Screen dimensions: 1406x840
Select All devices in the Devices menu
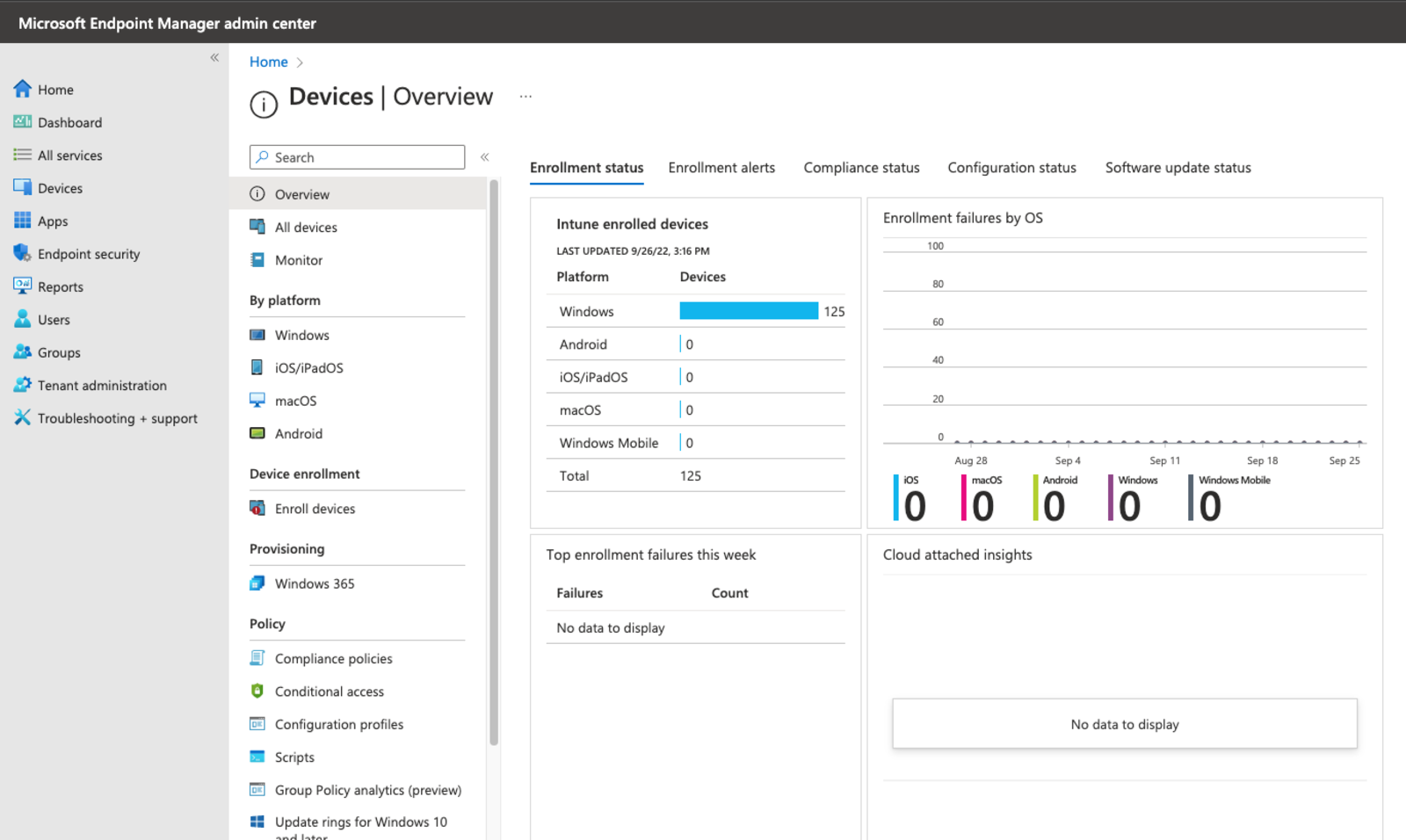[305, 227]
